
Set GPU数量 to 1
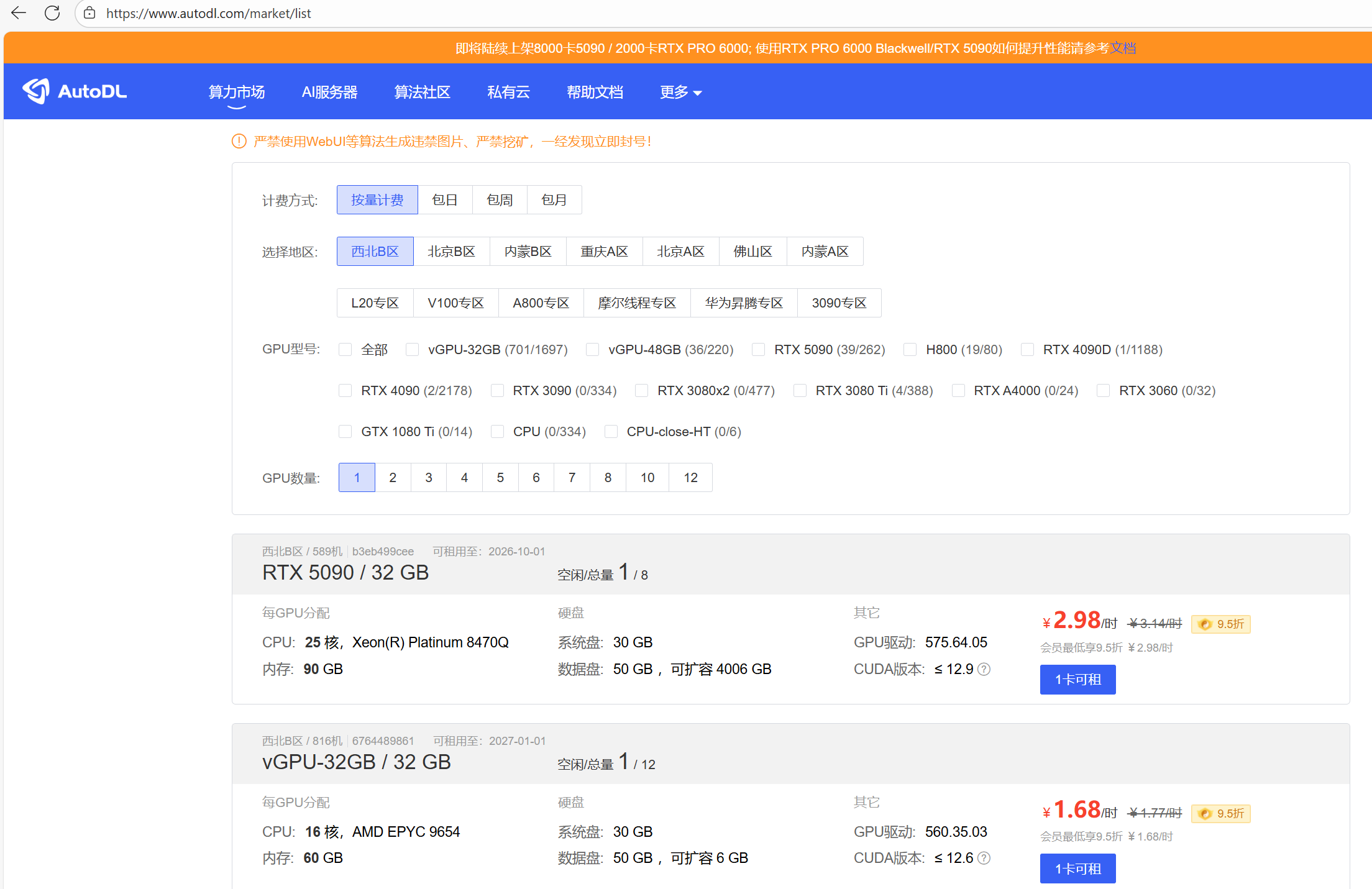pyautogui.click(x=357, y=478)
